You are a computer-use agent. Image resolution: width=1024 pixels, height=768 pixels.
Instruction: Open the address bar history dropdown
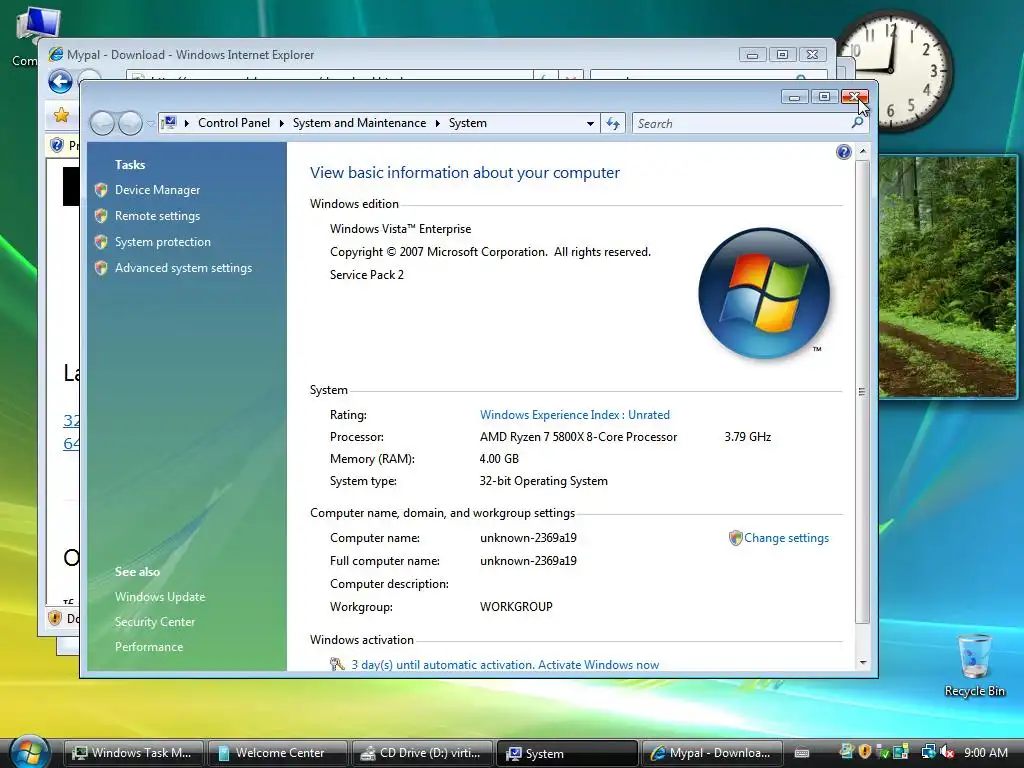590,123
